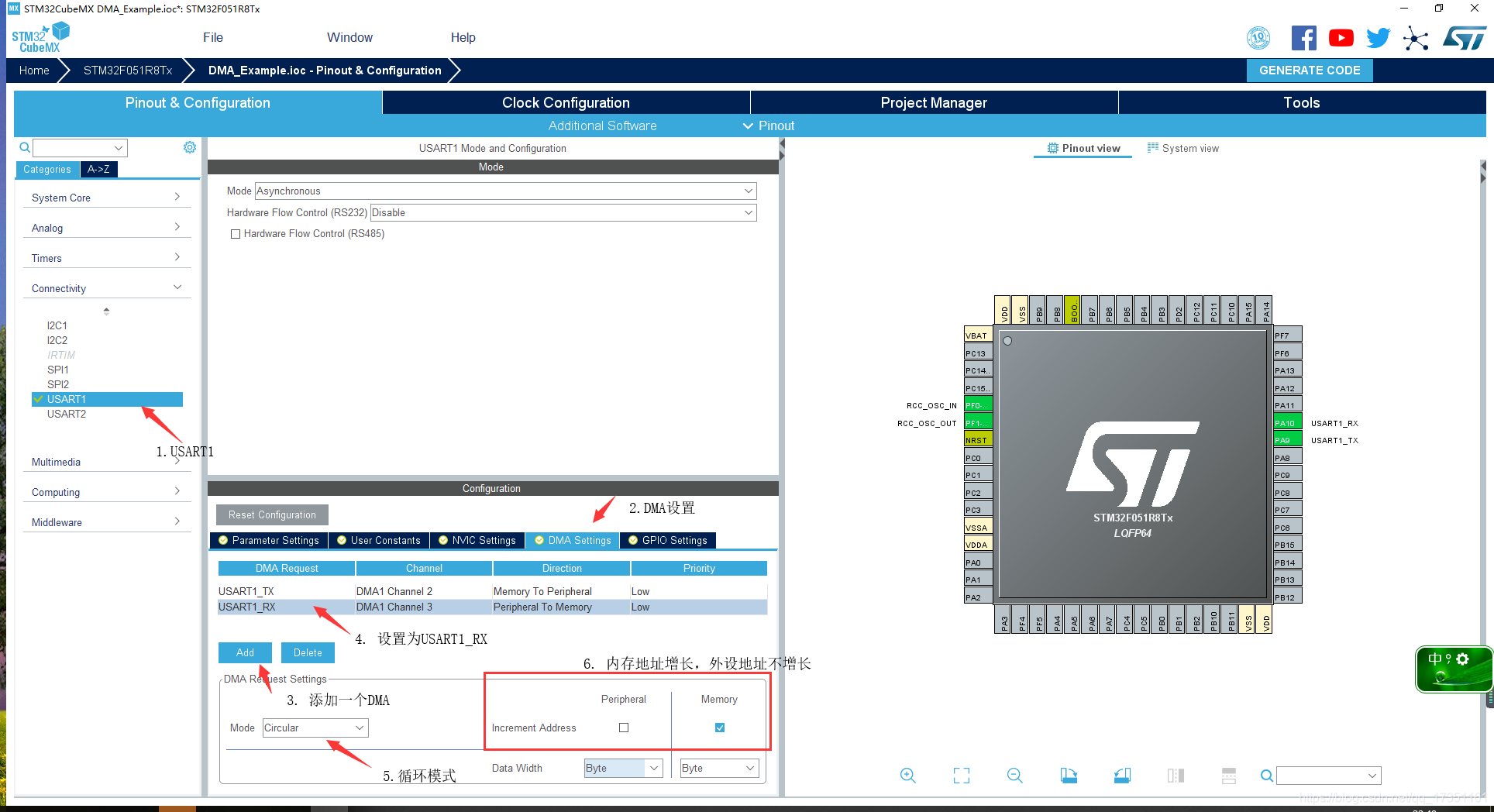Open the Twitter link icon

point(1379,38)
